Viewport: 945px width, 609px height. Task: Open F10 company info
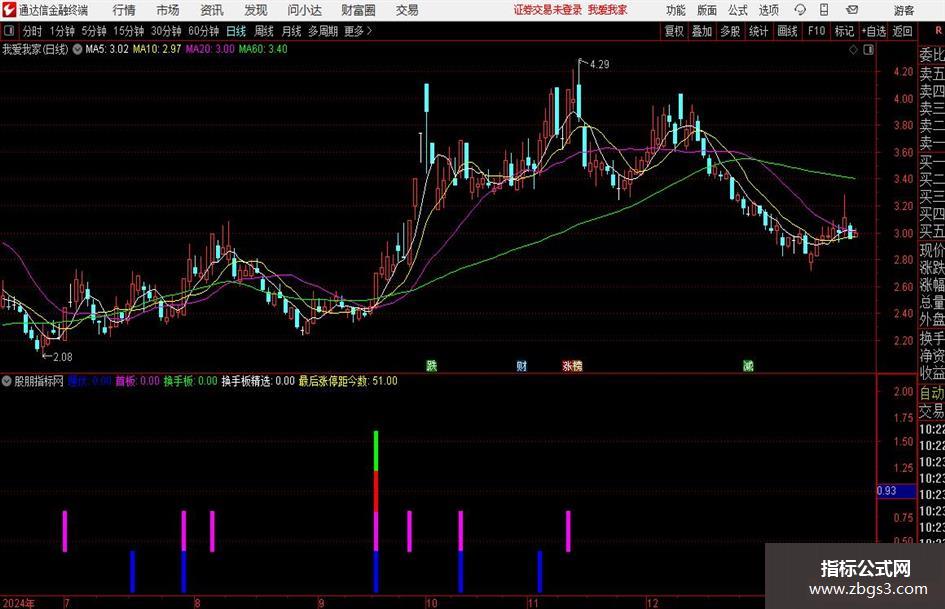[x=817, y=31]
